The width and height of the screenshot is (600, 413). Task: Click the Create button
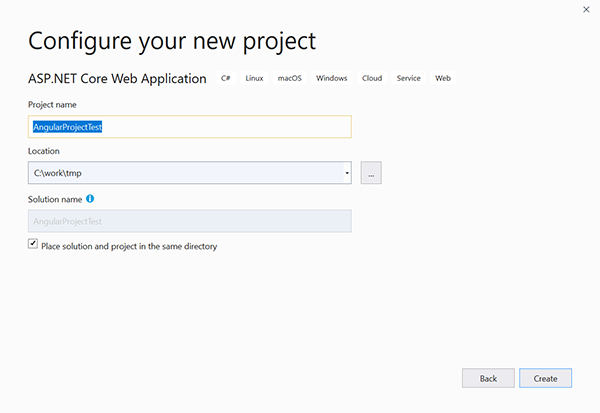[x=545, y=378]
